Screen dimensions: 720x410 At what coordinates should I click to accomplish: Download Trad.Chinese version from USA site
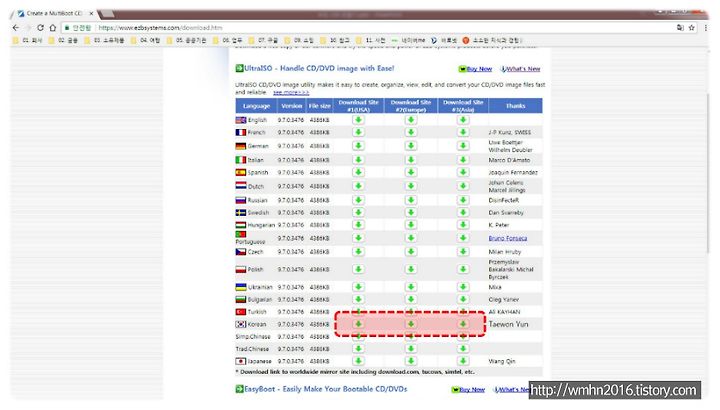coord(358,349)
